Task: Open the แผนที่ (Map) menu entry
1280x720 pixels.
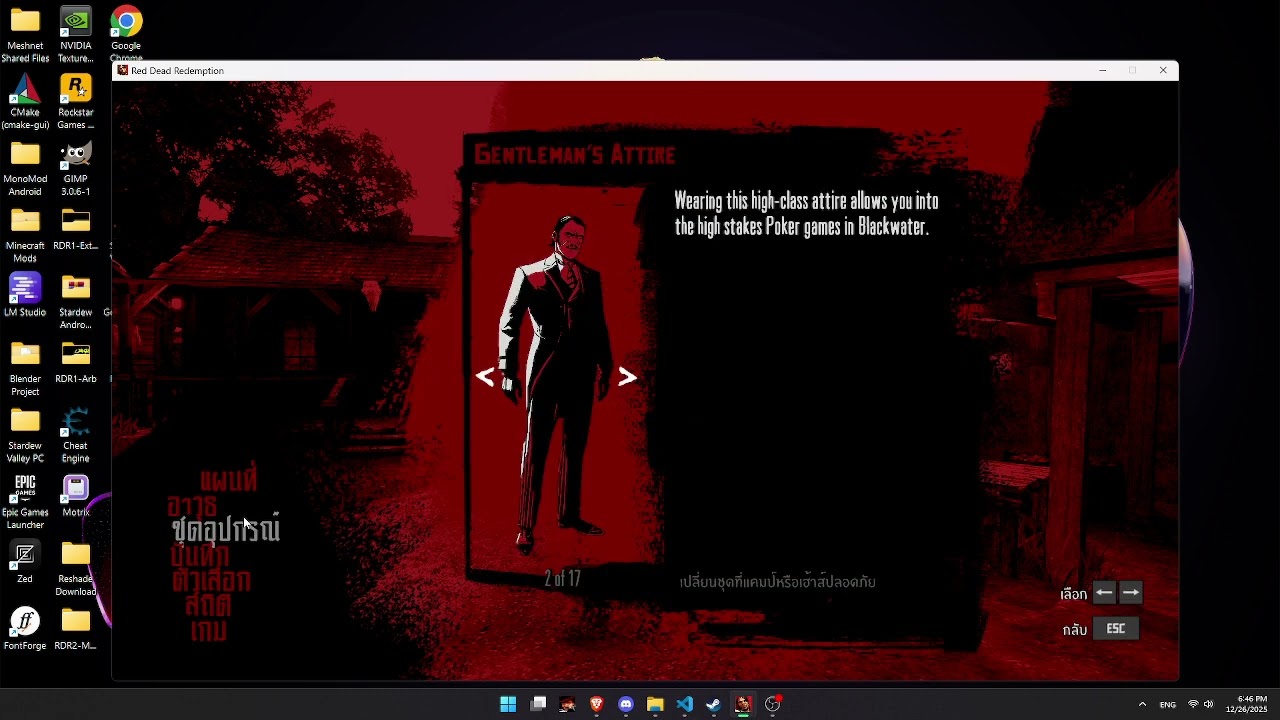Action: [229, 480]
